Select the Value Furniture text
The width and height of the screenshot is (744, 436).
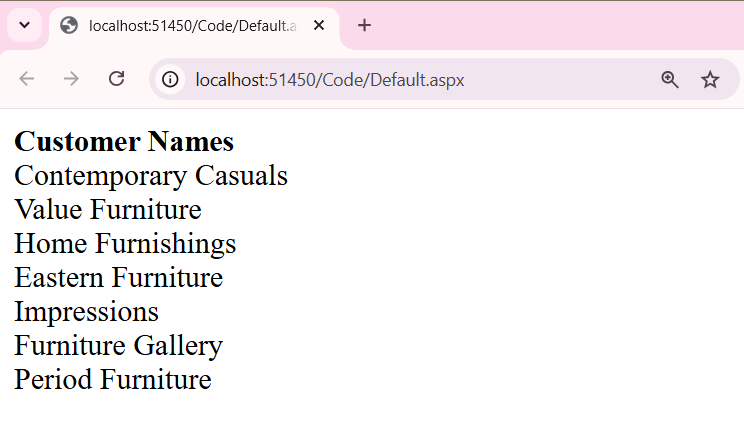(x=108, y=209)
